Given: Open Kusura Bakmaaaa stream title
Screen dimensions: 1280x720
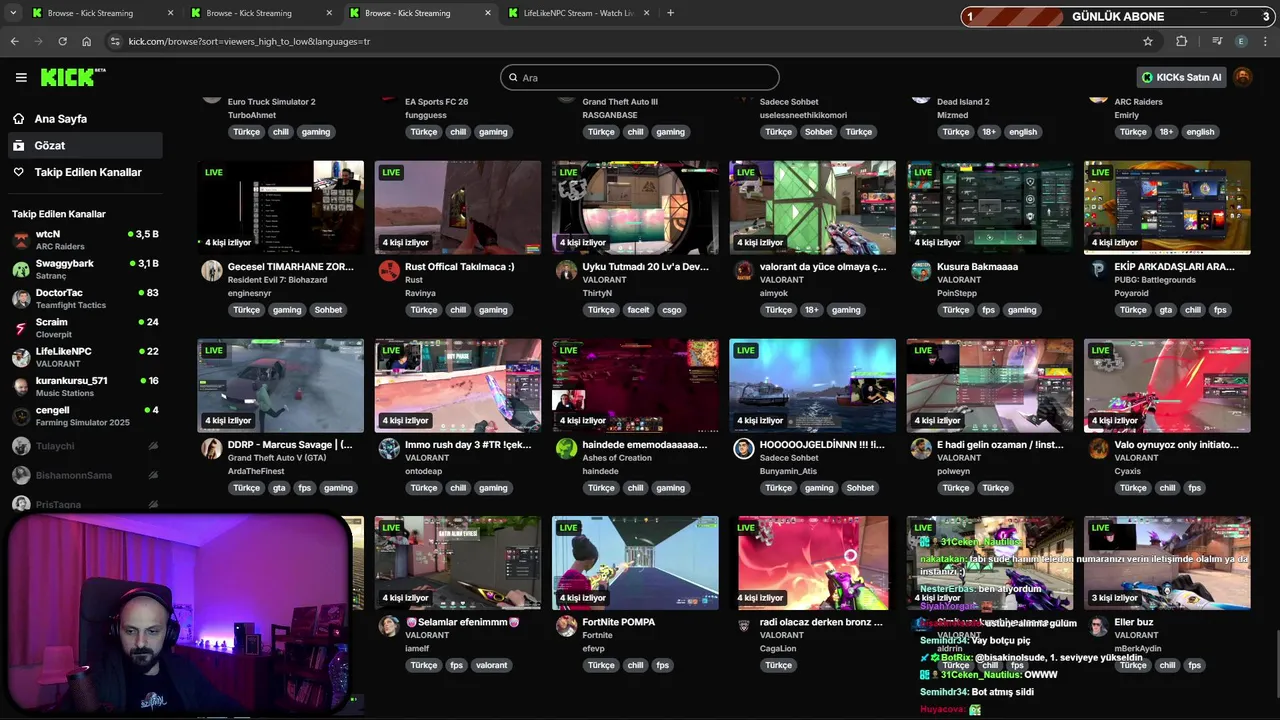Looking at the screenshot, I should coord(977,267).
